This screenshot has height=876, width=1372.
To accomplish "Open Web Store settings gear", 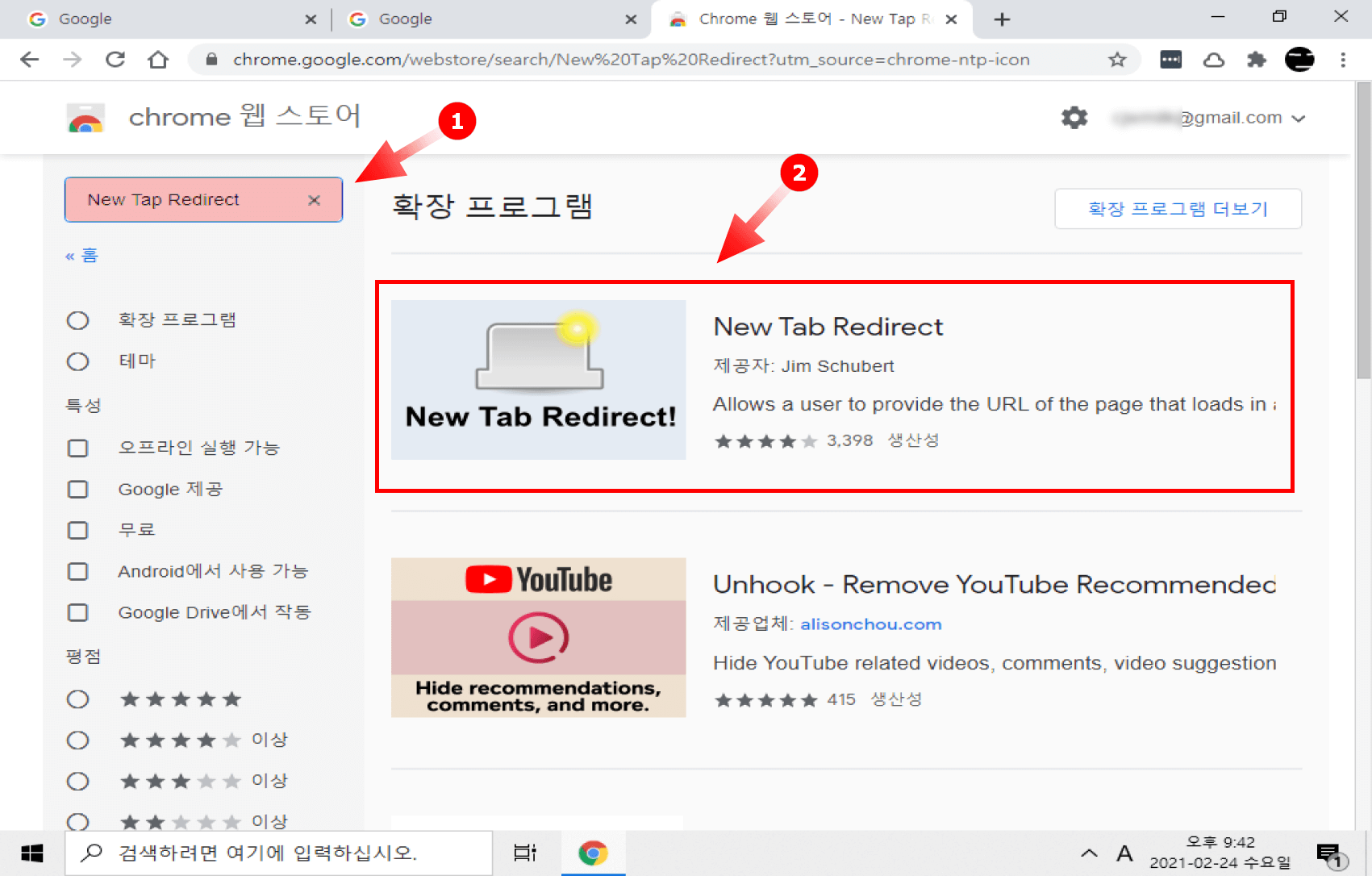I will point(1074,118).
